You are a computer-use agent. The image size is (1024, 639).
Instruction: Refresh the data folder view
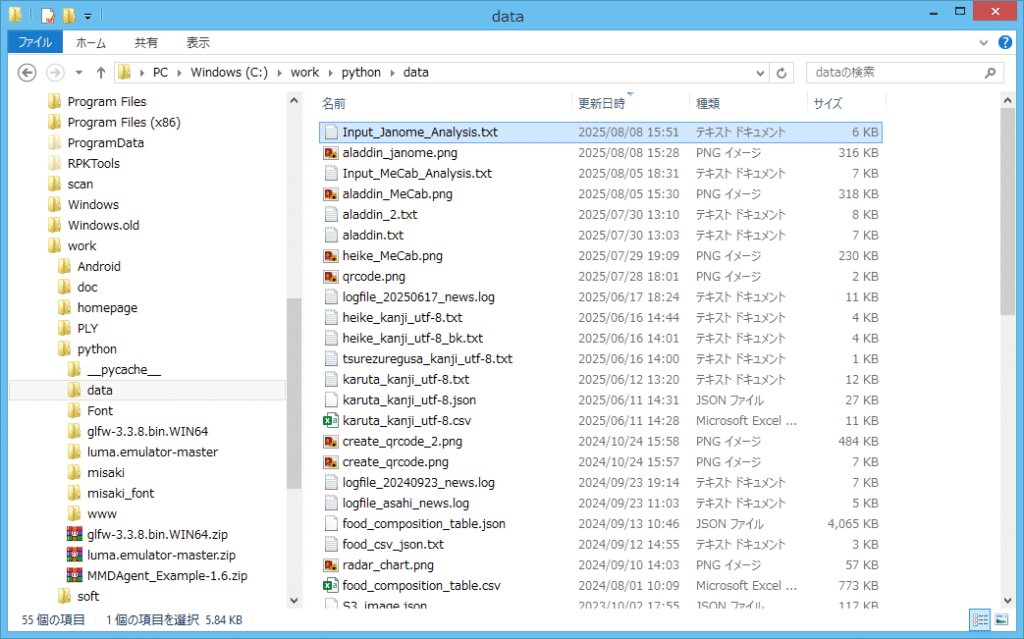pyautogui.click(x=782, y=73)
